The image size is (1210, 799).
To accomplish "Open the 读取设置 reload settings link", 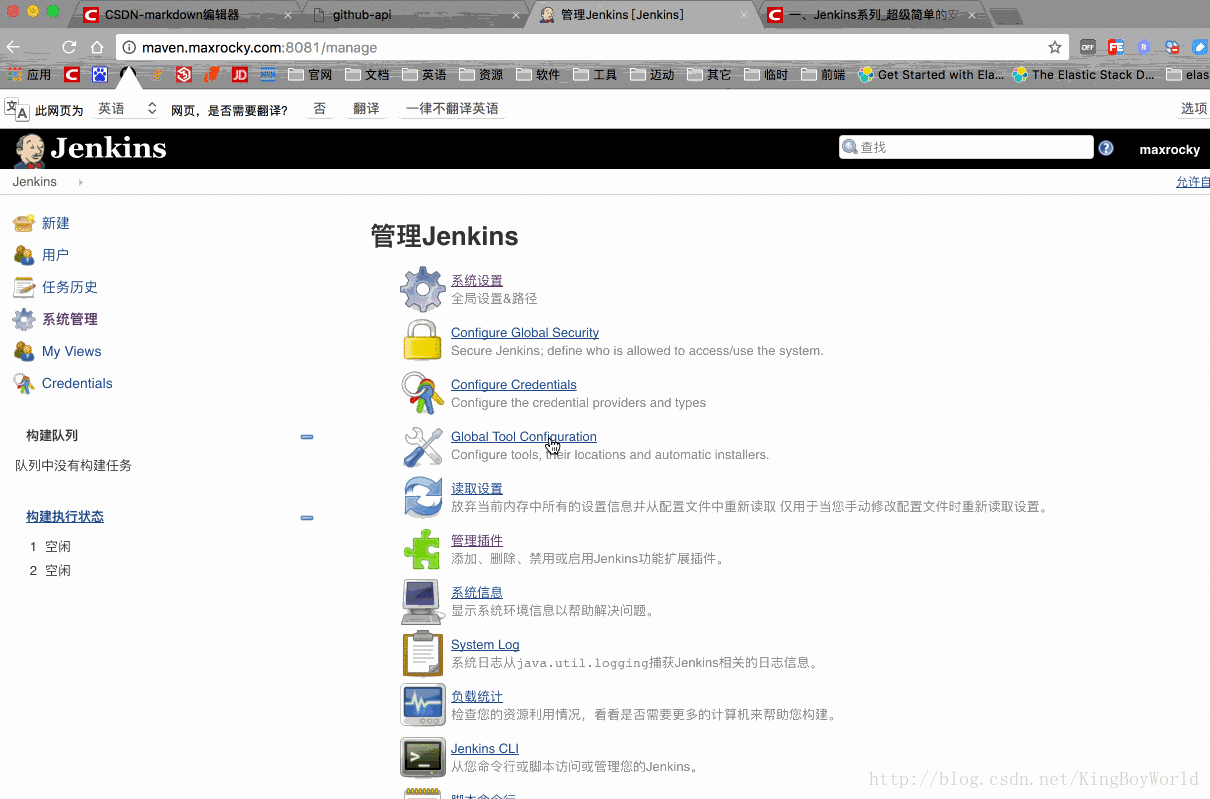I will coord(477,488).
